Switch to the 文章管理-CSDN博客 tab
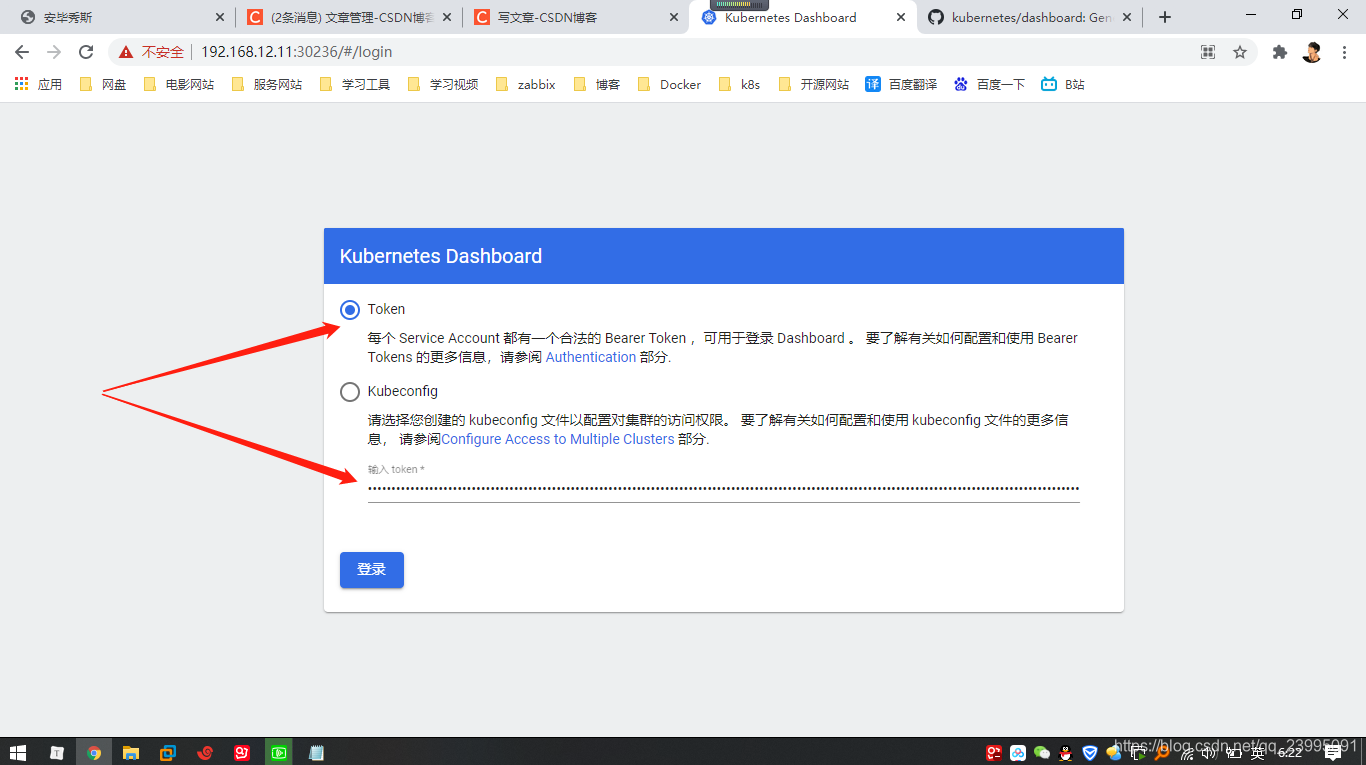1366x765 pixels. [x=350, y=17]
